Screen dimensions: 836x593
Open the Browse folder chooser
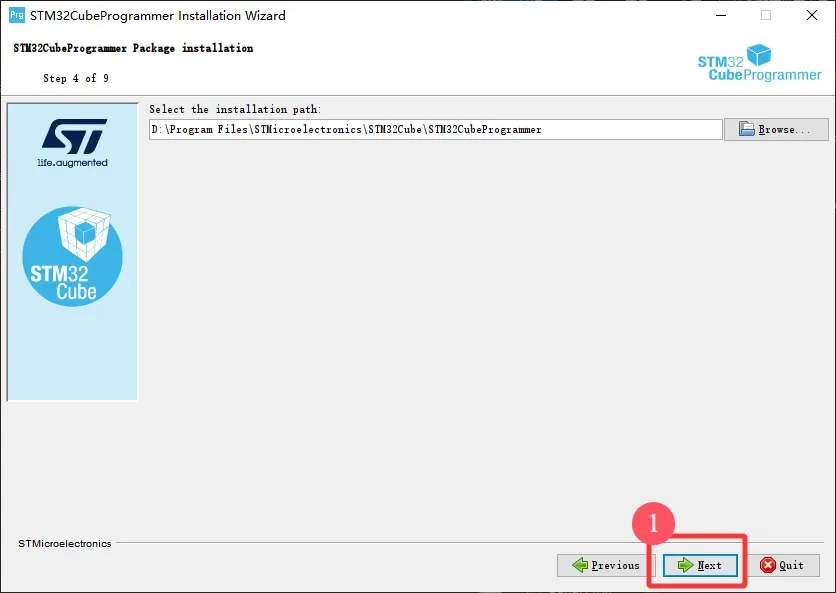776,129
